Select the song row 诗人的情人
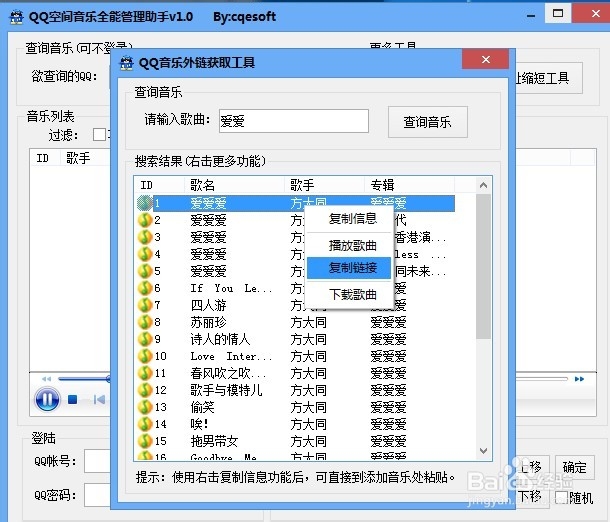The image size is (610, 522). (x=296, y=339)
